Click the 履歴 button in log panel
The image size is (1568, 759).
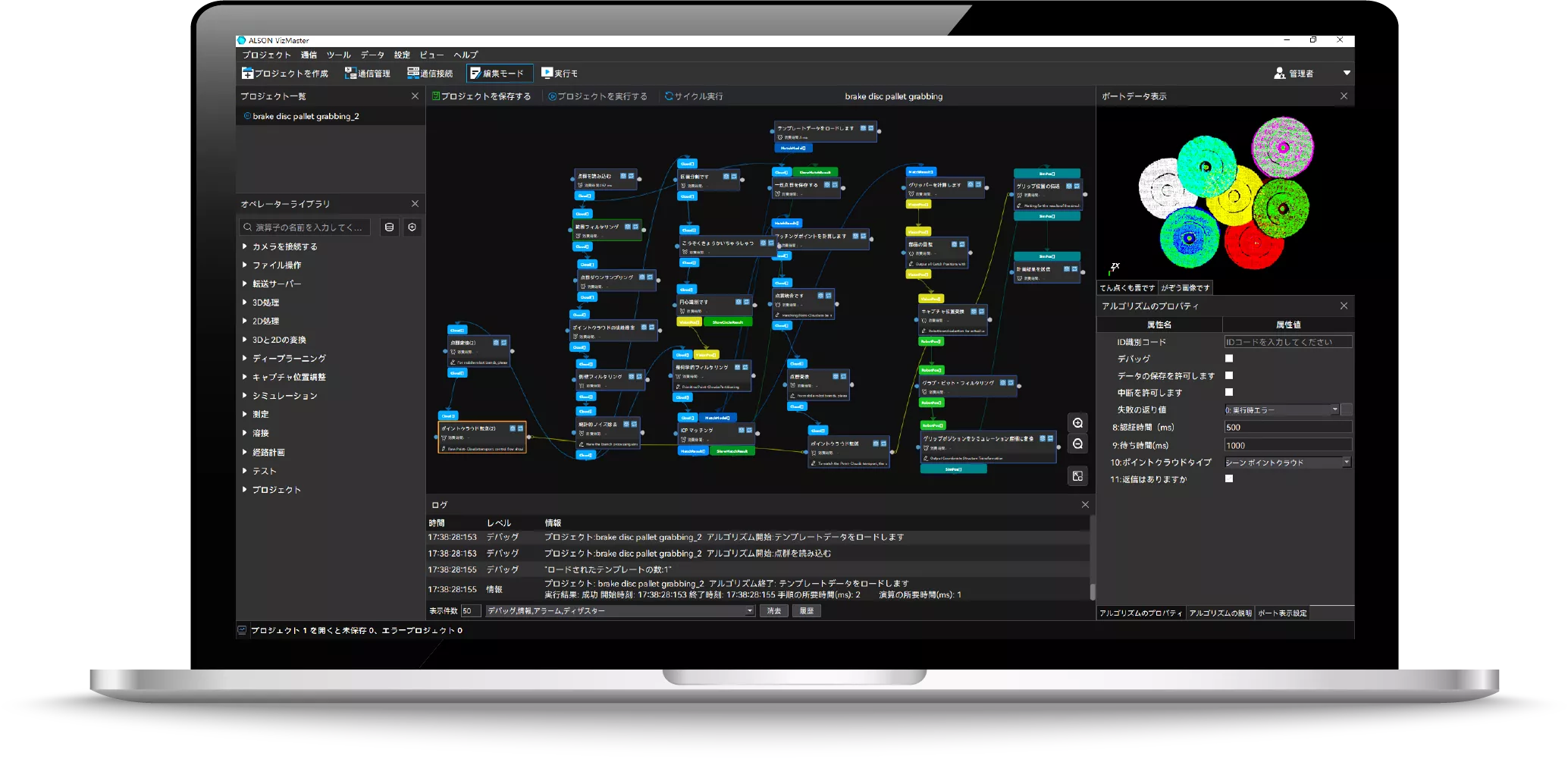pyautogui.click(x=807, y=610)
